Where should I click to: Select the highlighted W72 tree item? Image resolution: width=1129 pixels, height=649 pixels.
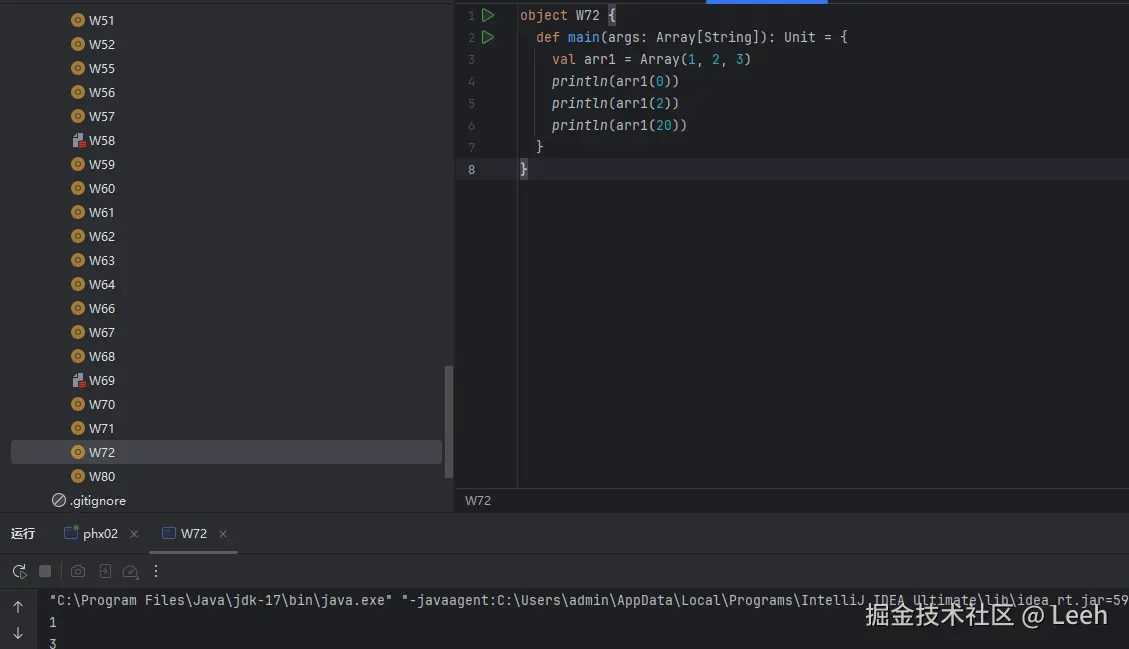coord(226,452)
